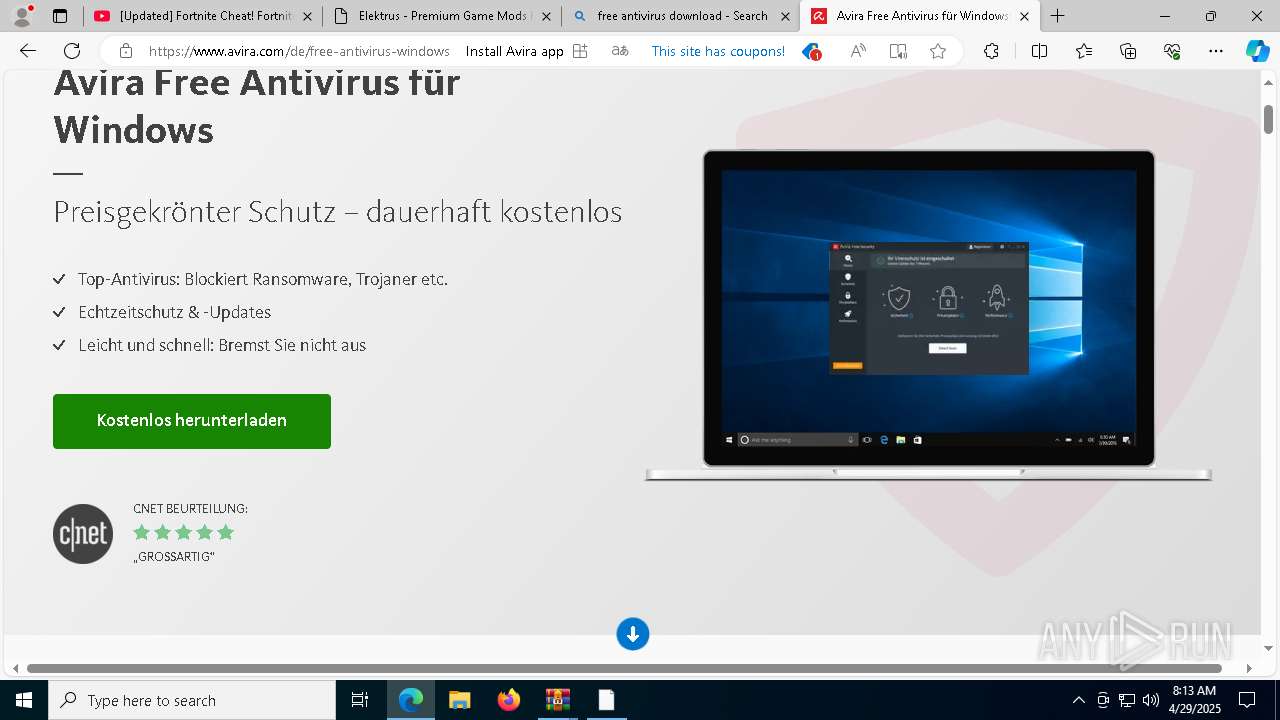Open Edge Settings and more menu
Image resolution: width=1280 pixels, height=720 pixels.
coord(1216,51)
